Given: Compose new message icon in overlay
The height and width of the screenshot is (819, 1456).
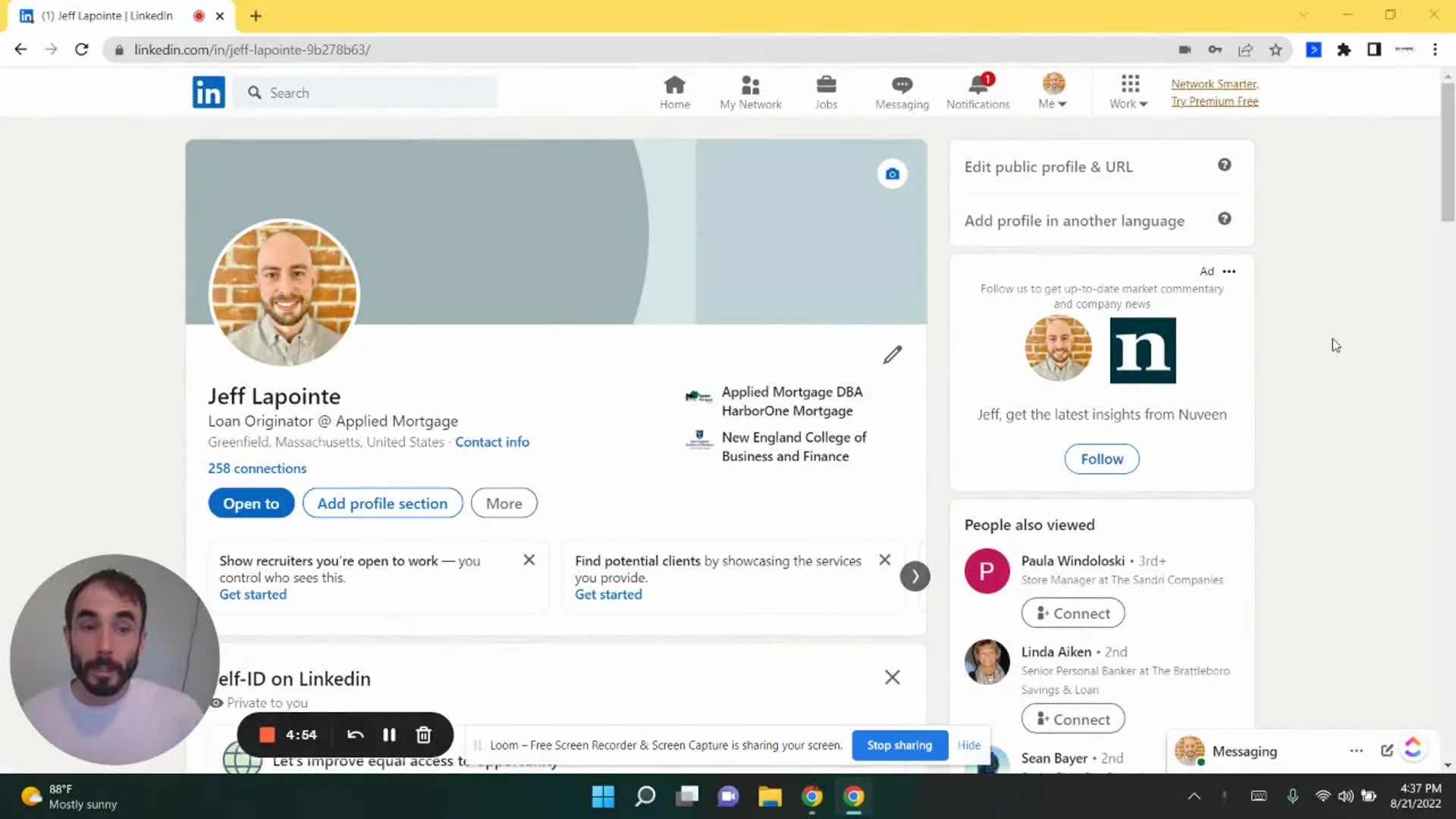Looking at the screenshot, I should (1386, 751).
